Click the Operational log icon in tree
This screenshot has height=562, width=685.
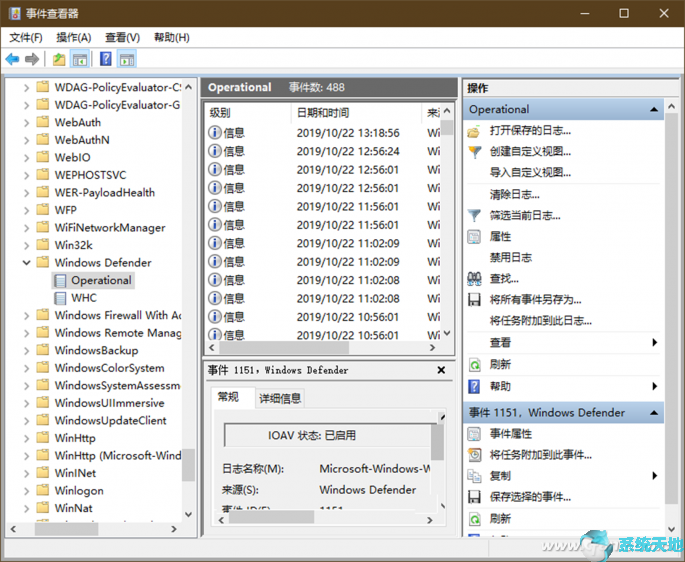pyautogui.click(x=60, y=281)
